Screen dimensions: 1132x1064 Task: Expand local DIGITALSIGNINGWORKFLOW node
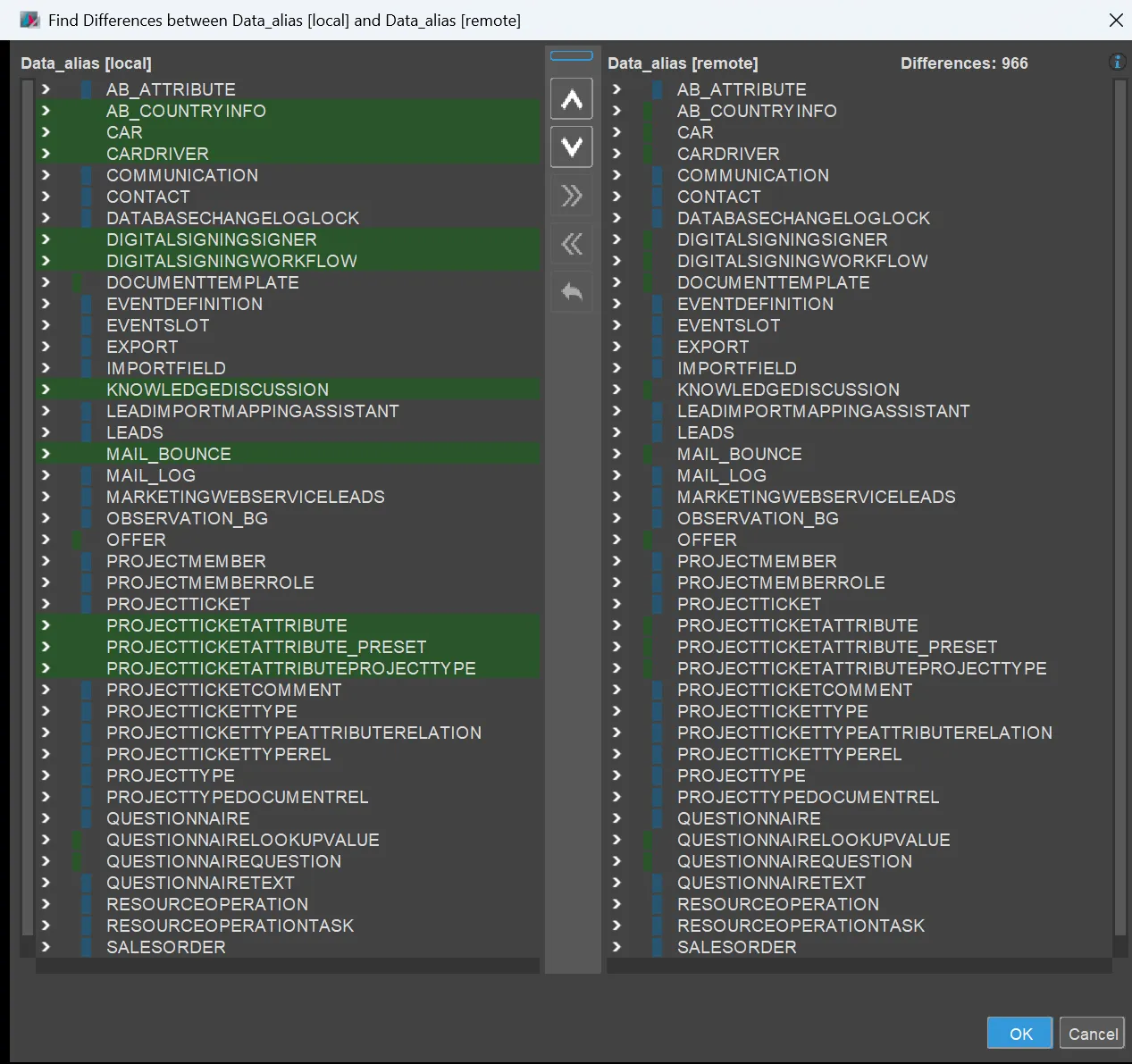click(46, 261)
